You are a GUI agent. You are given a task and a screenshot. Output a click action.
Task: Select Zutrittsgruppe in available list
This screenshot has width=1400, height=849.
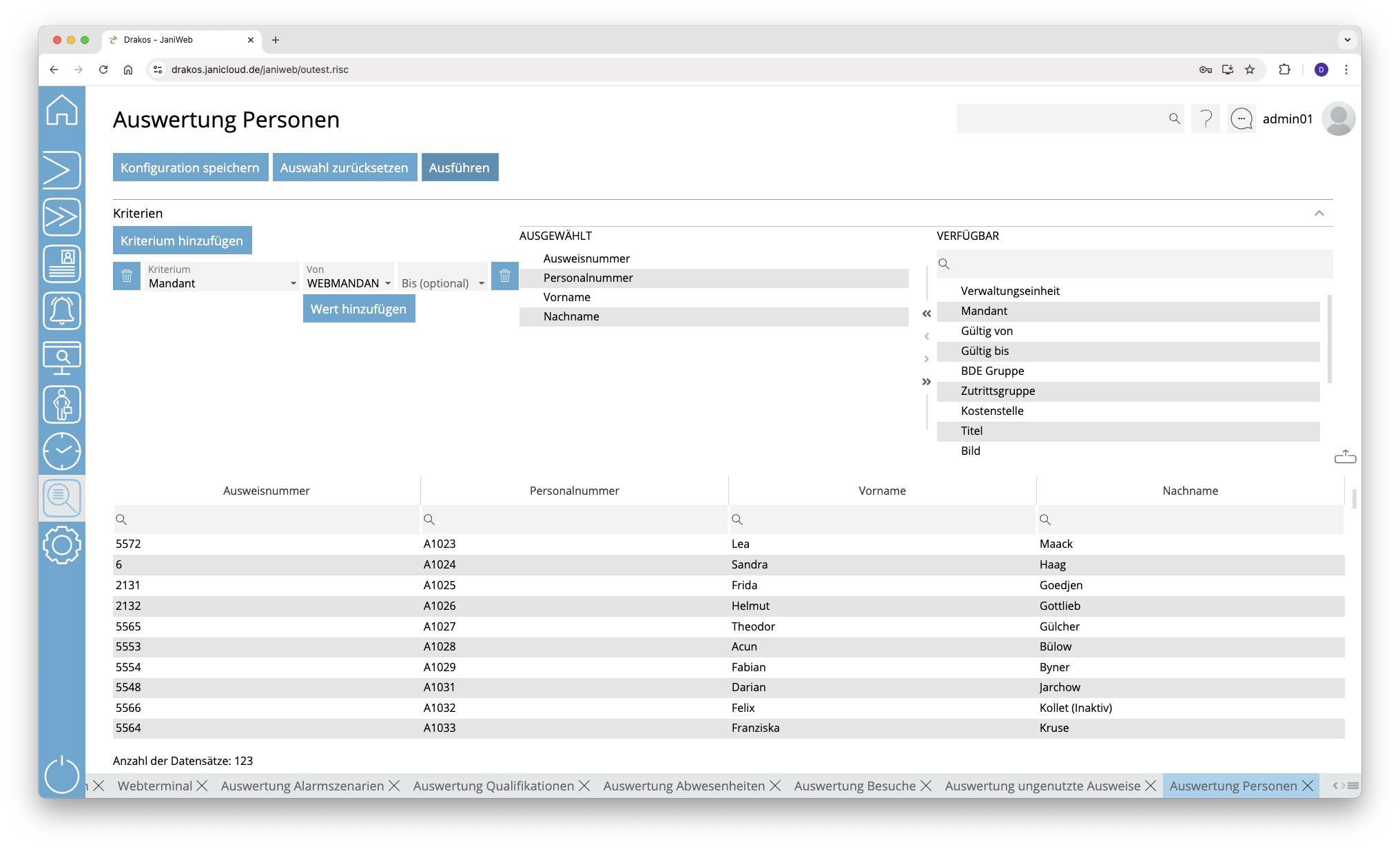click(998, 391)
